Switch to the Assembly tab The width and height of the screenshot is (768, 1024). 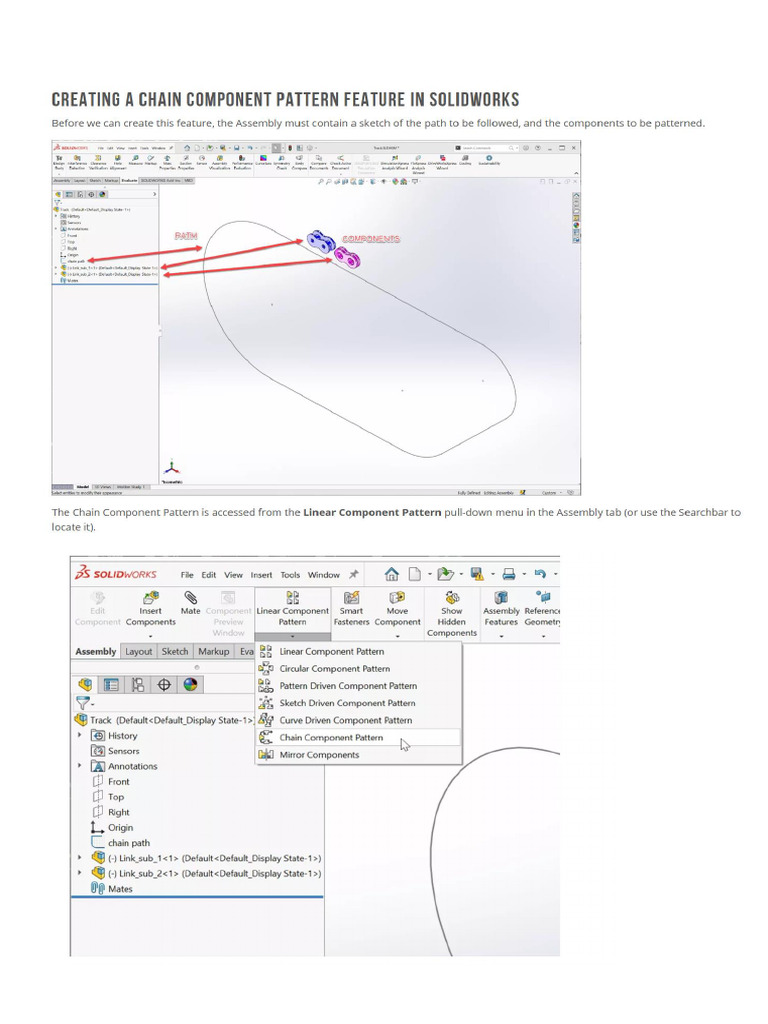tap(95, 651)
